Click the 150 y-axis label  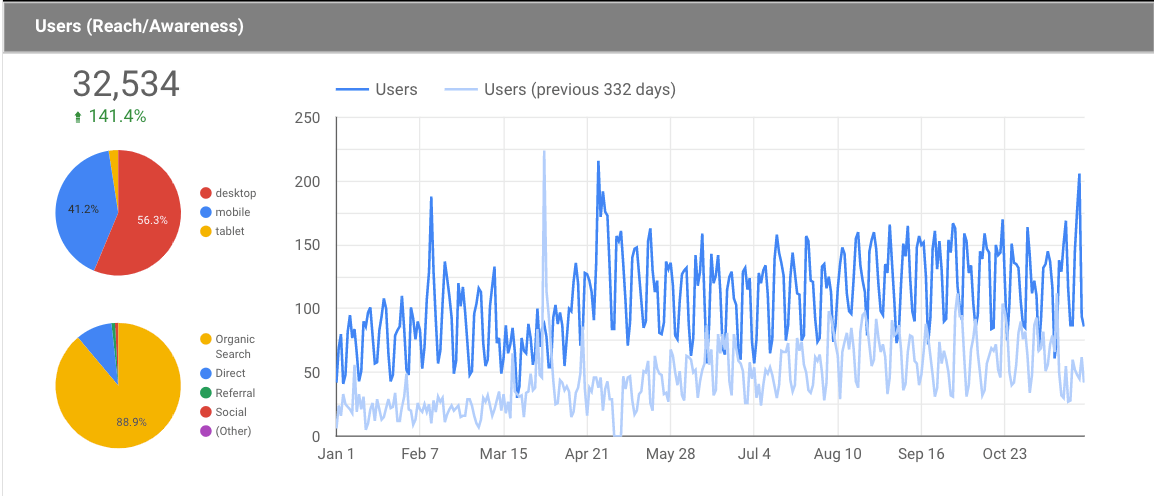pyautogui.click(x=305, y=245)
